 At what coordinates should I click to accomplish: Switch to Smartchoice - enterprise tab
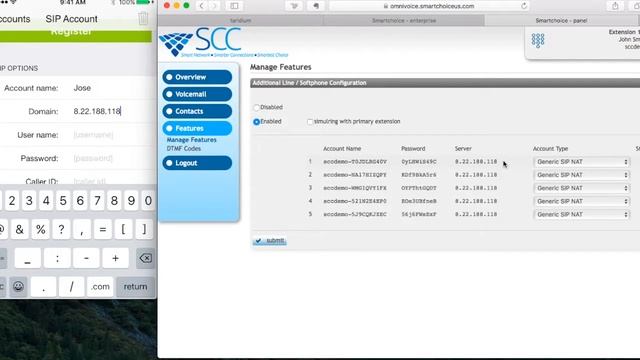(404, 20)
